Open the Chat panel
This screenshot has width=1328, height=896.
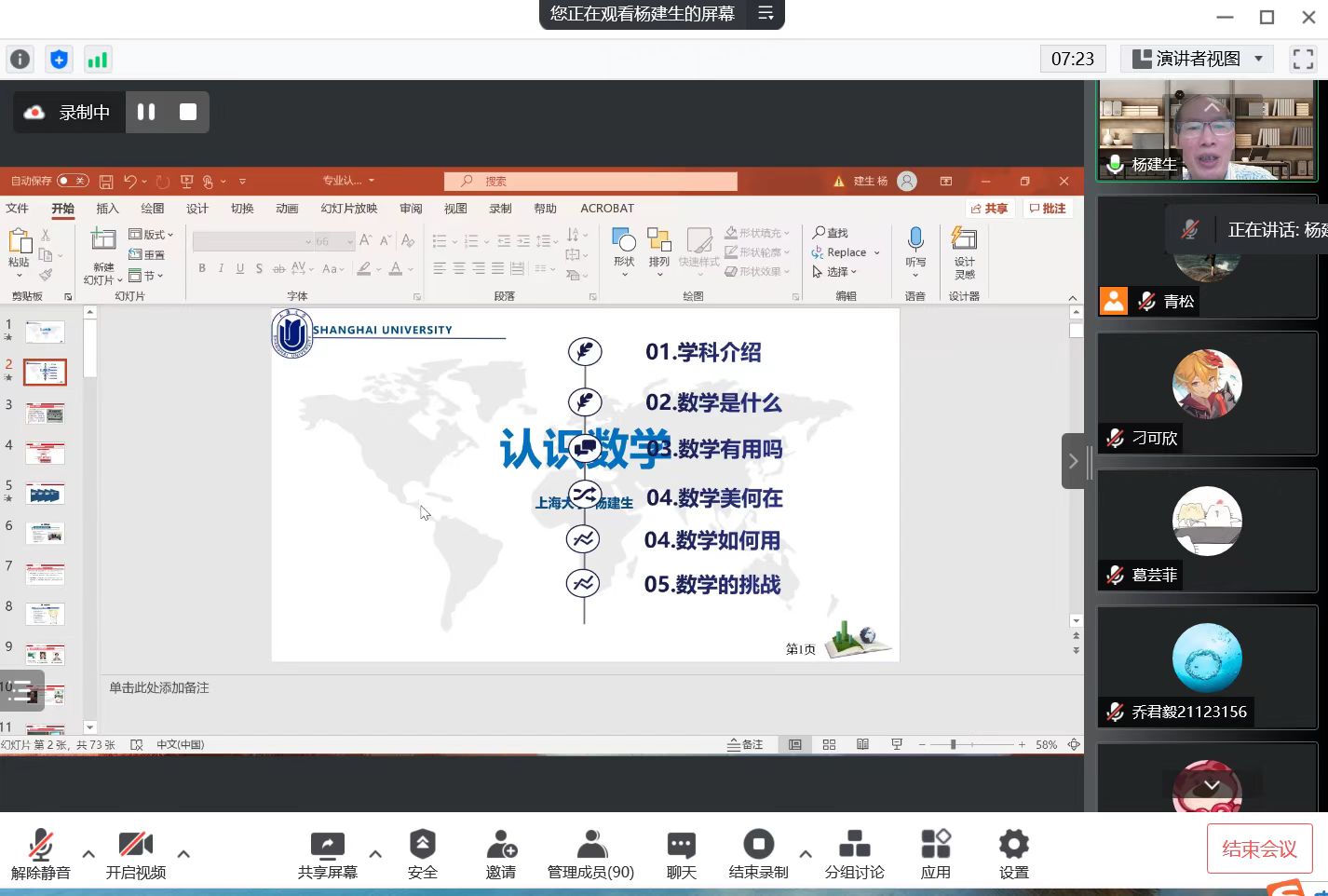[x=681, y=854]
